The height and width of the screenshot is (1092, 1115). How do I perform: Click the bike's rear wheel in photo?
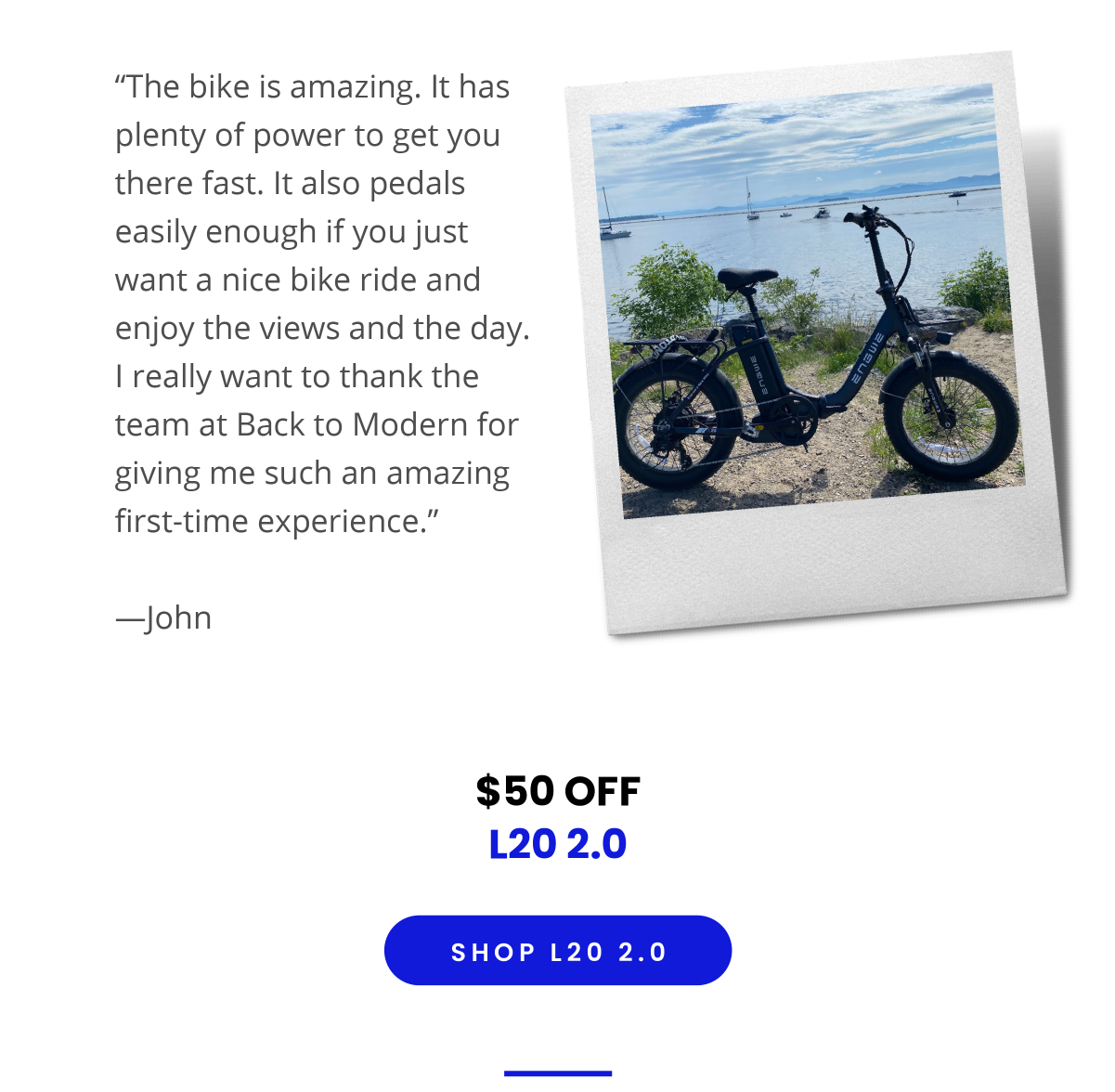679,423
